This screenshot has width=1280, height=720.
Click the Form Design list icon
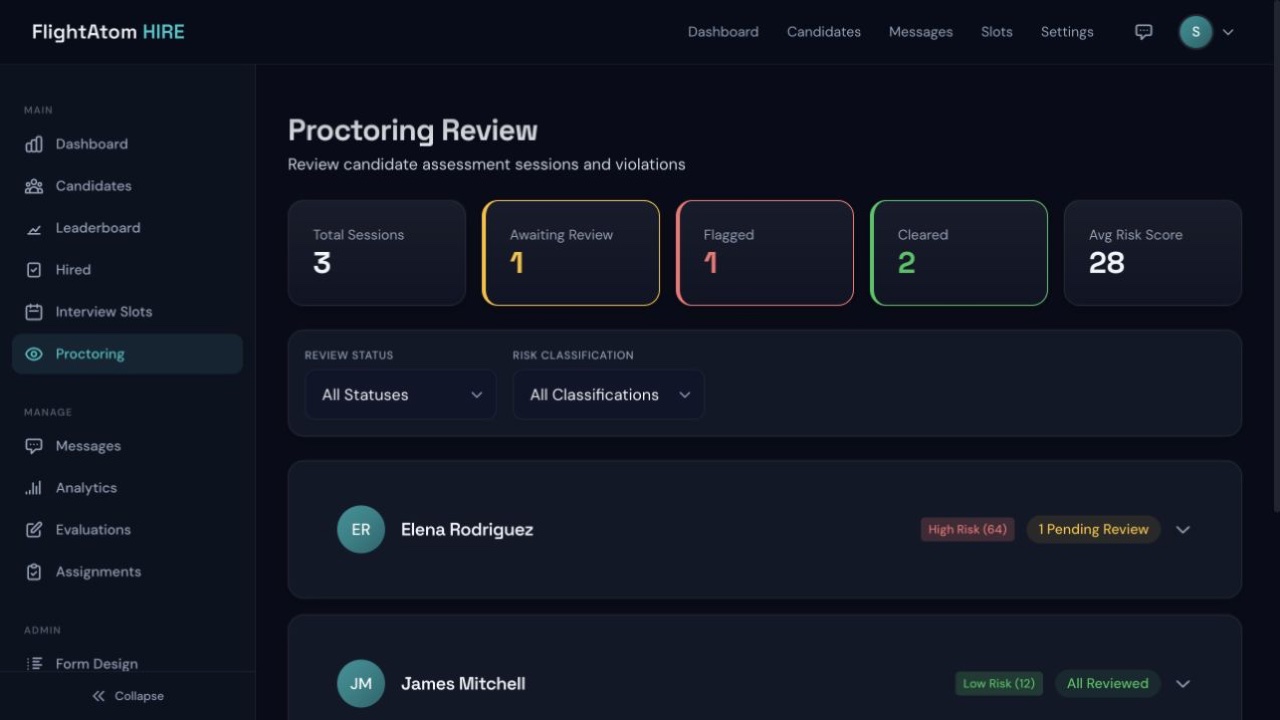pyautogui.click(x=34, y=663)
